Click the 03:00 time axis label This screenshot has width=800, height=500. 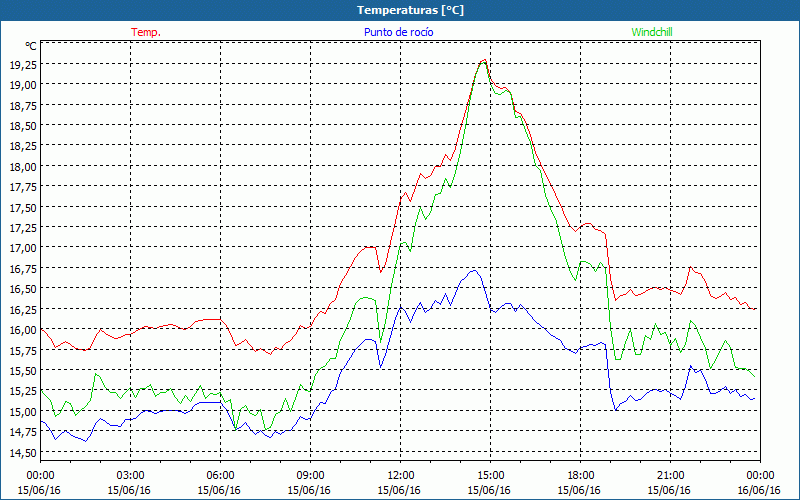[x=130, y=475]
